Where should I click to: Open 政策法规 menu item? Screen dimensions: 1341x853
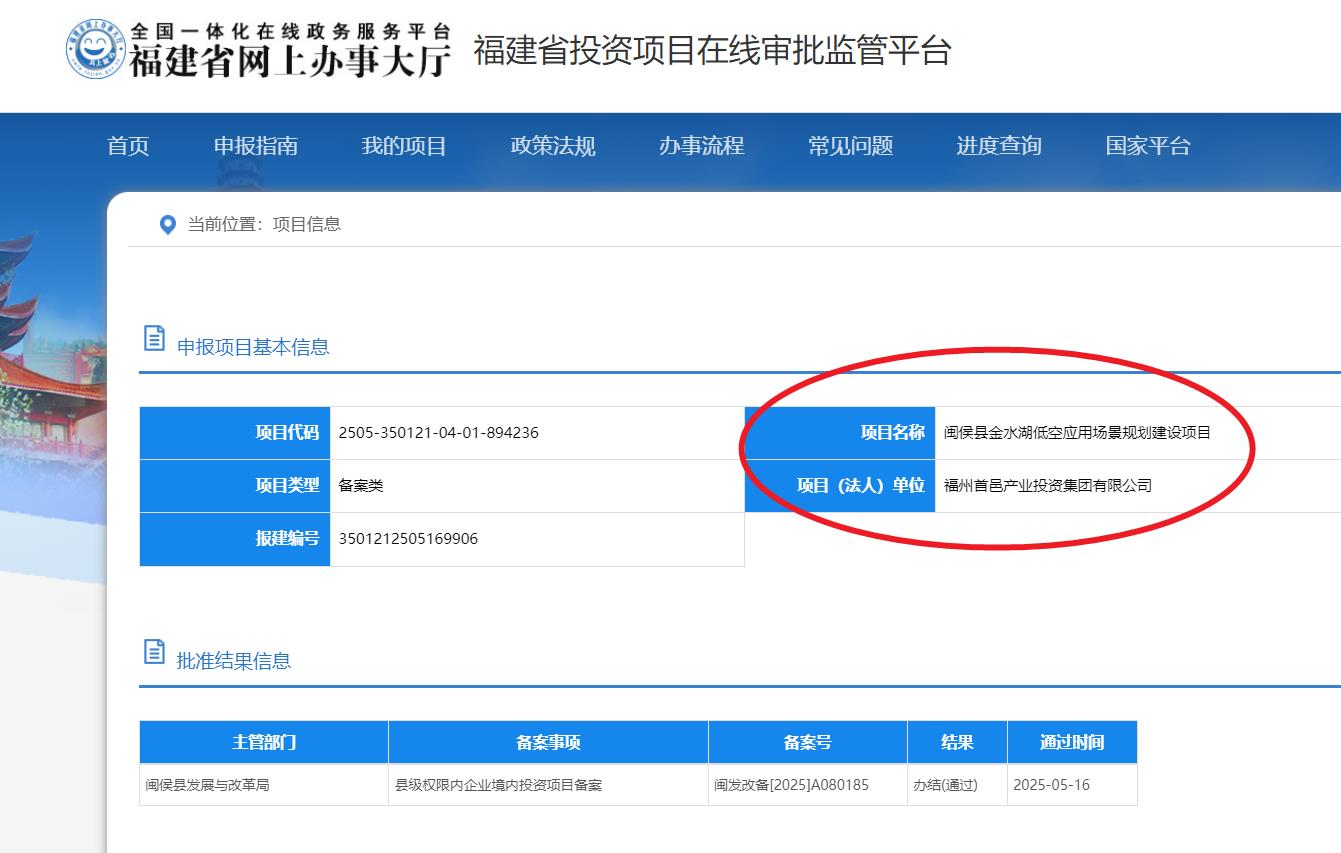(553, 146)
